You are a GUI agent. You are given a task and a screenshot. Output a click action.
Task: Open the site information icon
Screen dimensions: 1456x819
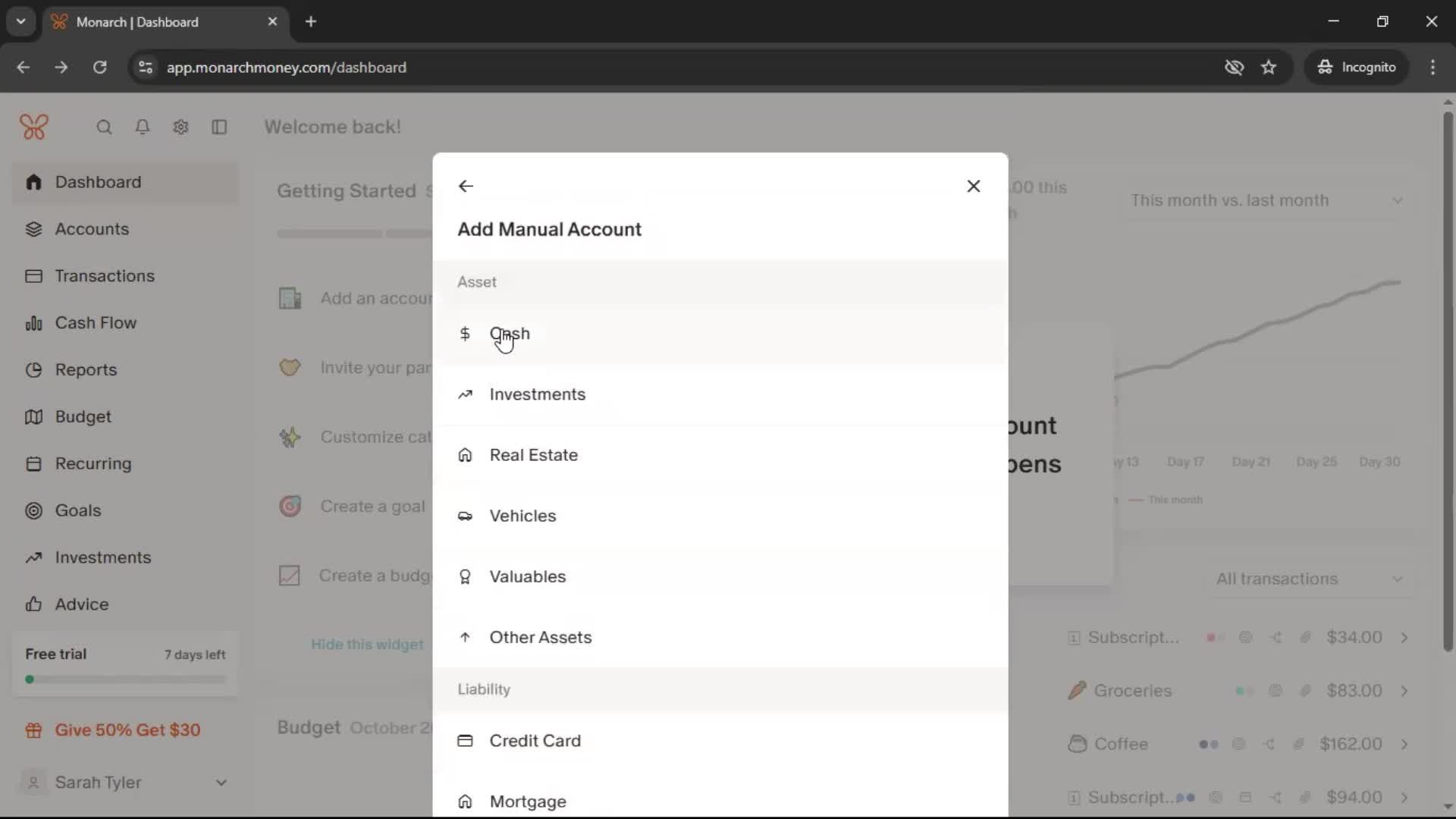pos(146,67)
